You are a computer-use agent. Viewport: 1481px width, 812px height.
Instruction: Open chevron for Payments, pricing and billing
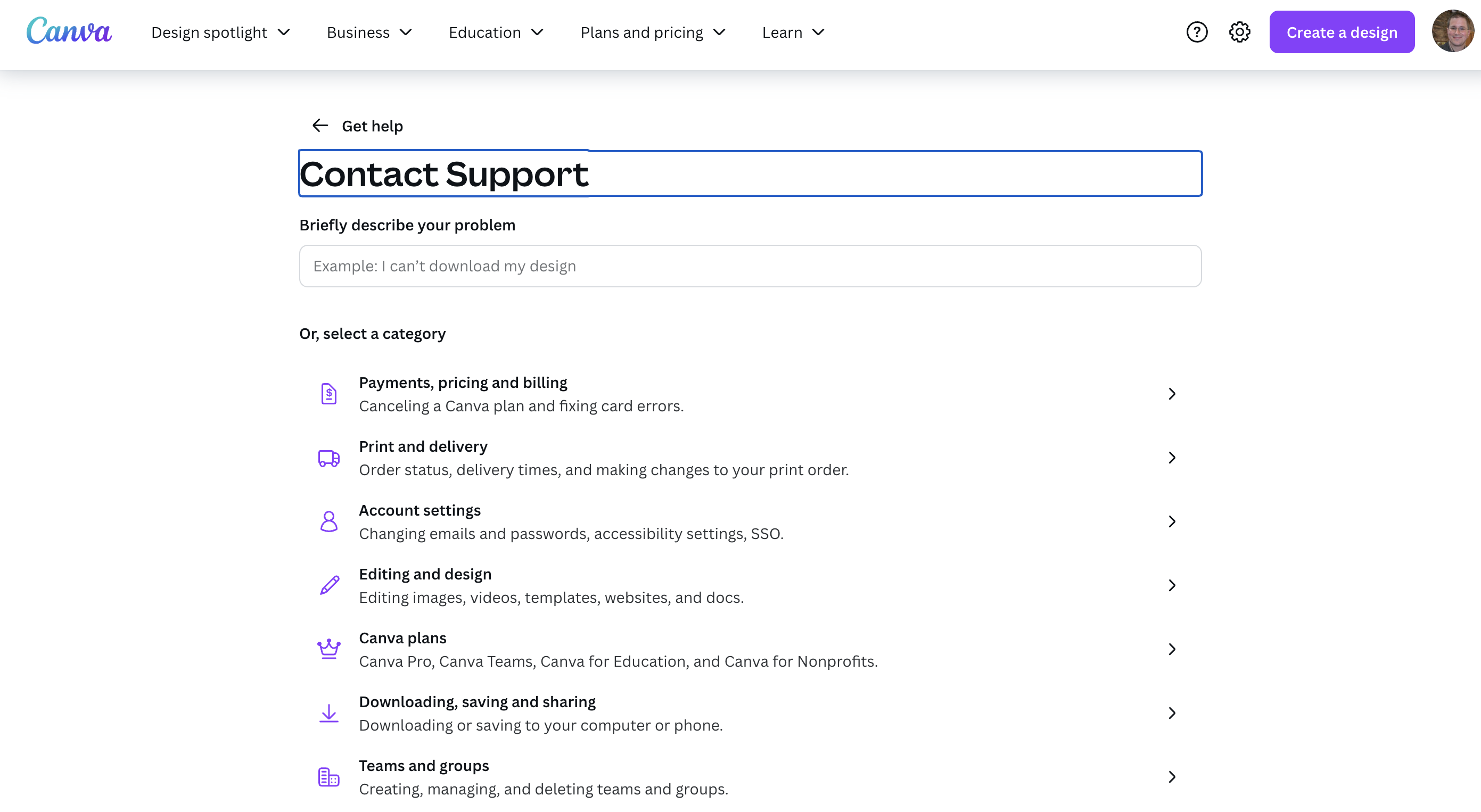(1172, 394)
